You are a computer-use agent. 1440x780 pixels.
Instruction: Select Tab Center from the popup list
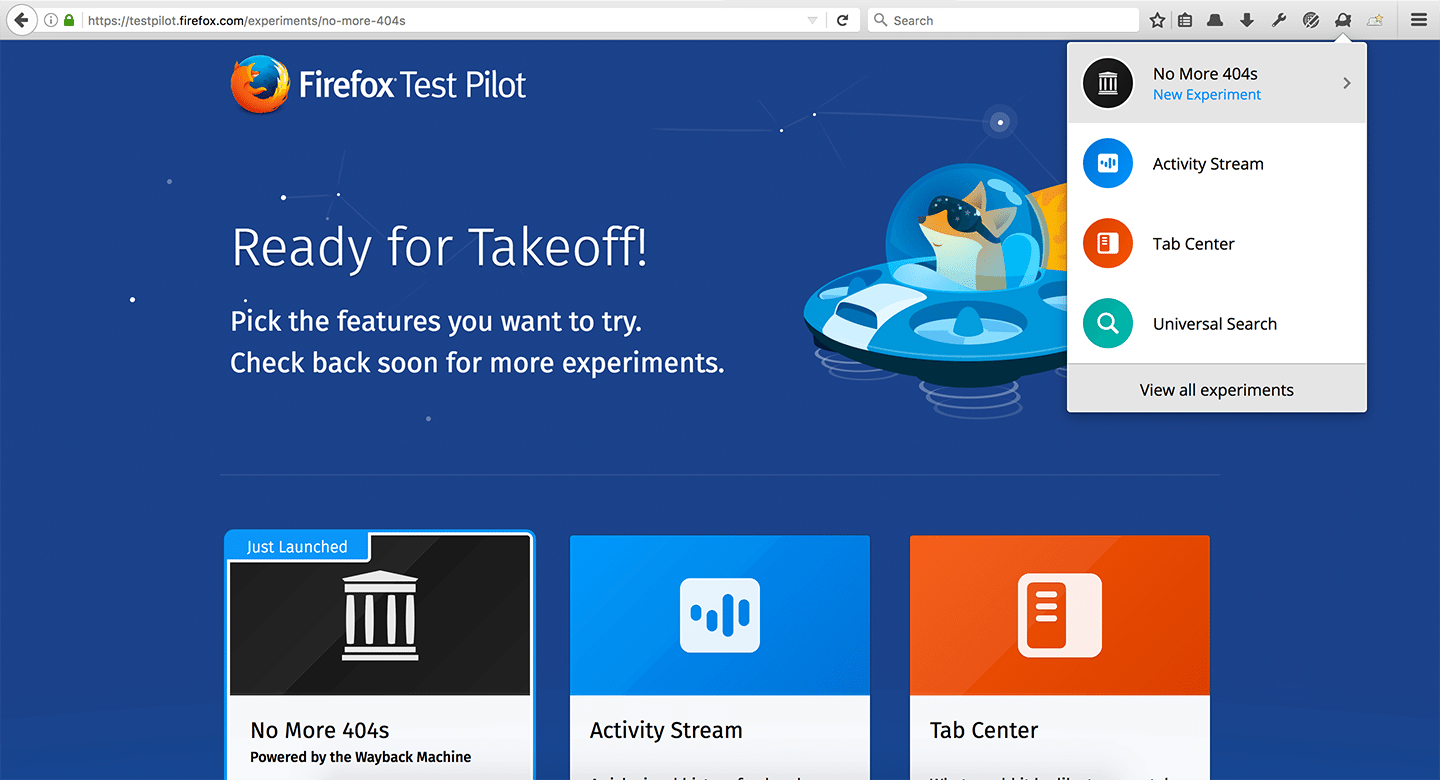[1217, 244]
